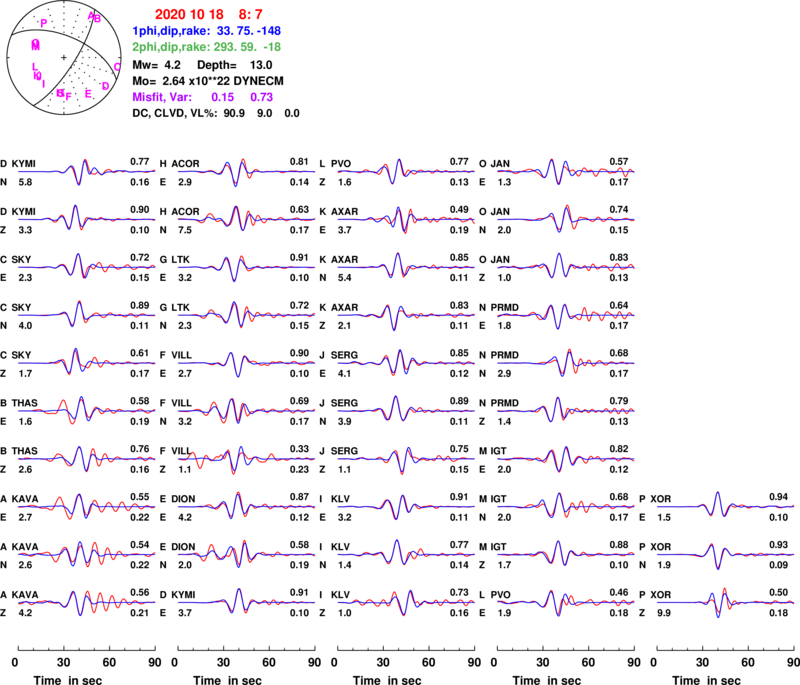Click the AXAR Z correlation value 0.83

(x=459, y=306)
